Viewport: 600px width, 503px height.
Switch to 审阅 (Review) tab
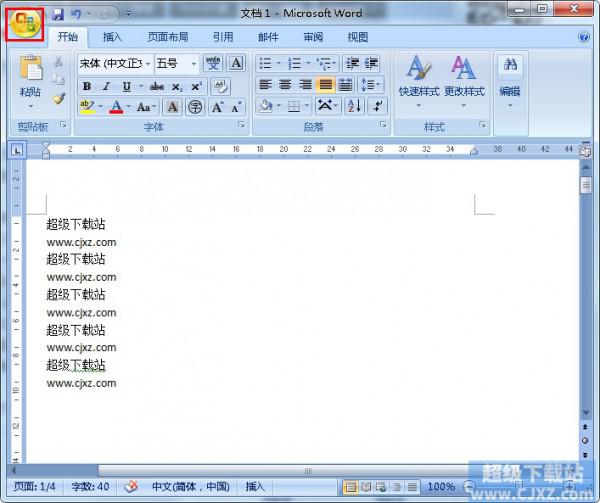pyautogui.click(x=313, y=37)
